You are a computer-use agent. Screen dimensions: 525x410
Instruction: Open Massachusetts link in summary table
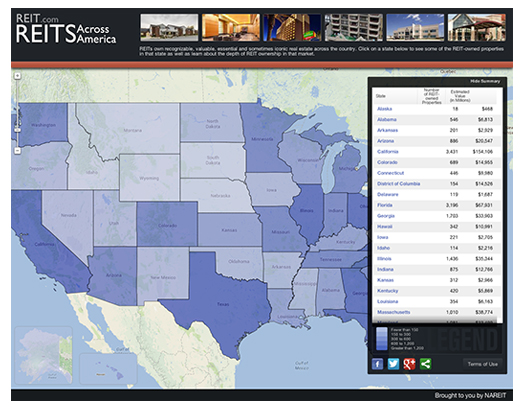click(393, 312)
